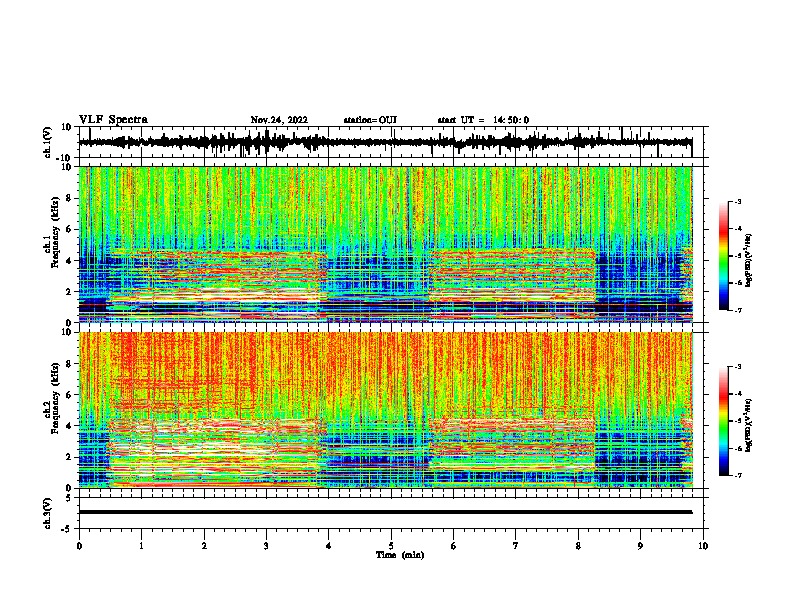
Task: Click the ch.1 spectrogram color scale bar
Action: tap(723, 256)
